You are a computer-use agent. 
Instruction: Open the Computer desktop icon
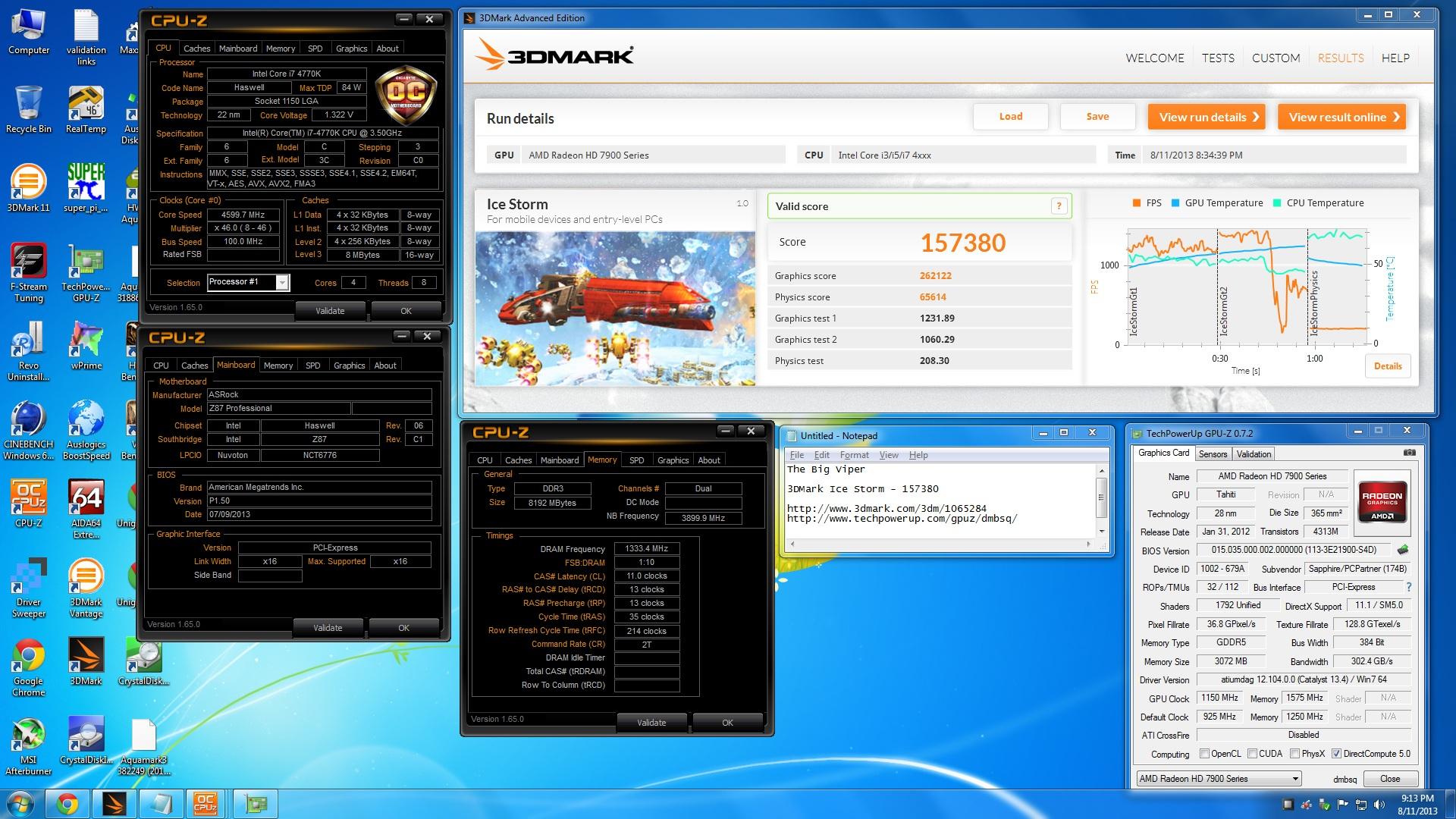tap(29, 32)
